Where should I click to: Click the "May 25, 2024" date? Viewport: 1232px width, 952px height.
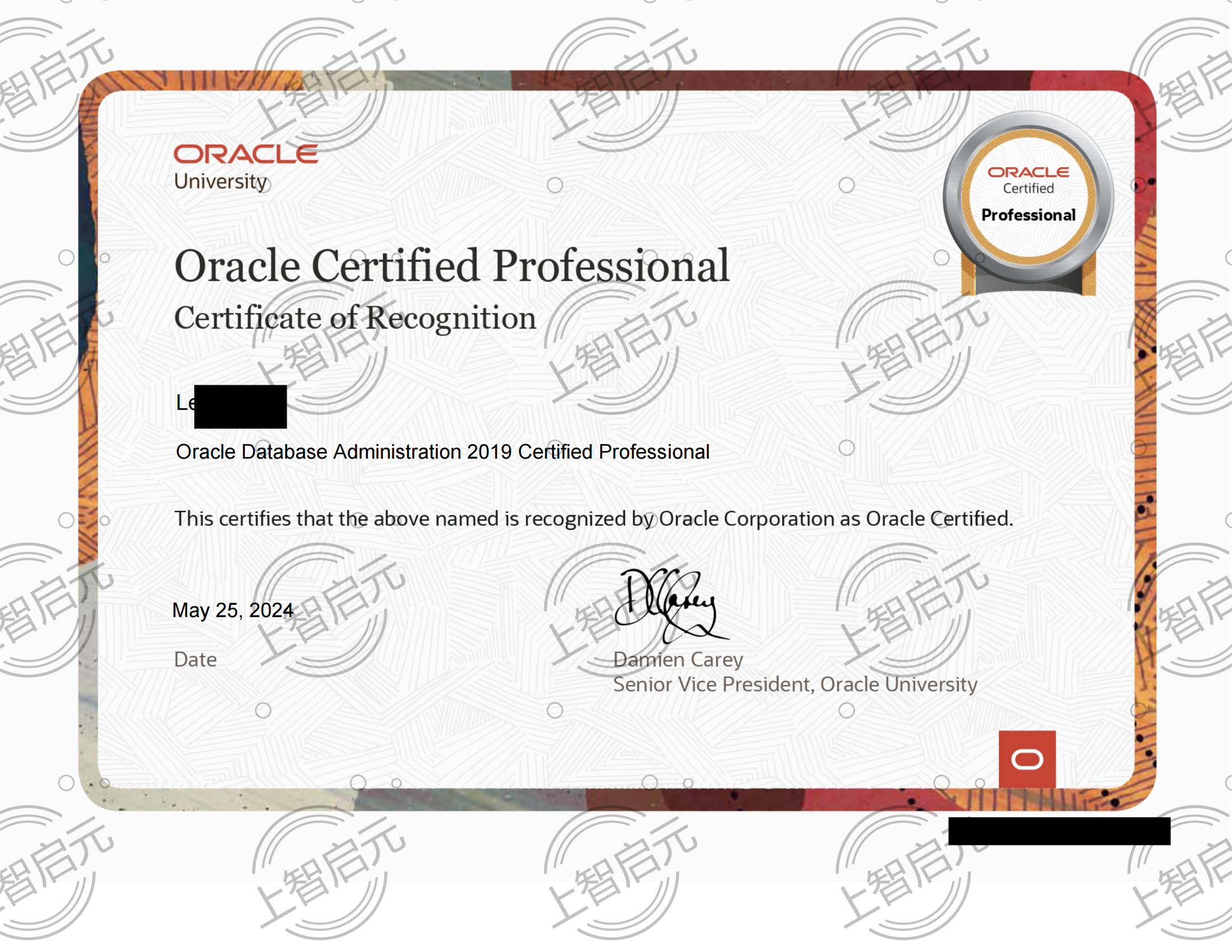[232, 610]
